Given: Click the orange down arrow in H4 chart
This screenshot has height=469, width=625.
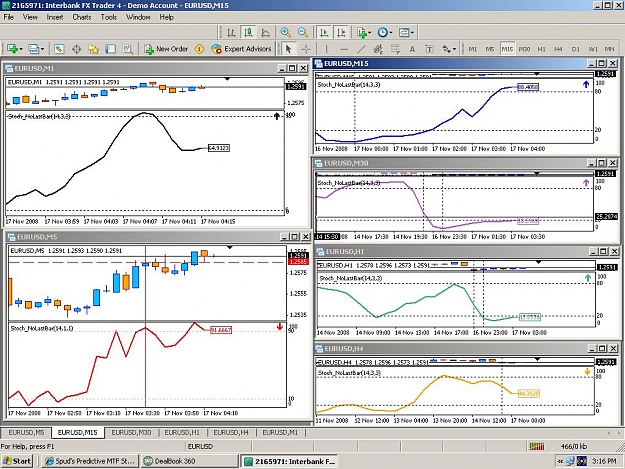Looking at the screenshot, I should point(587,372).
